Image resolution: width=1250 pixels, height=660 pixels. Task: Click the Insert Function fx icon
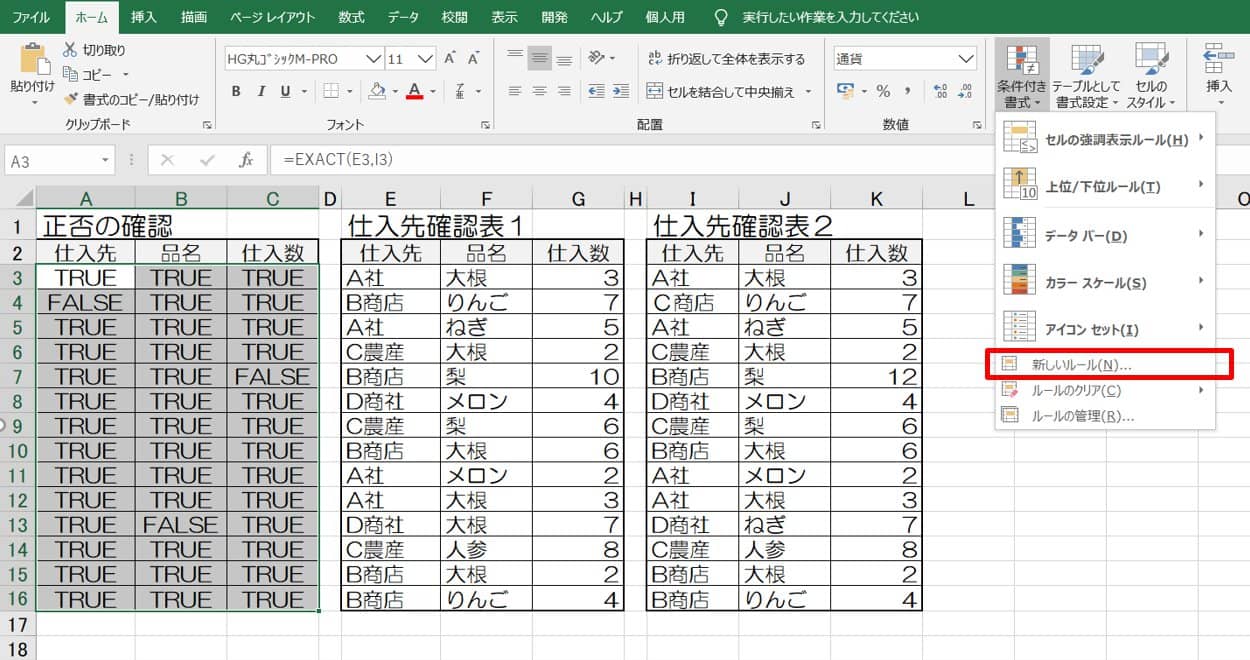[x=245, y=160]
